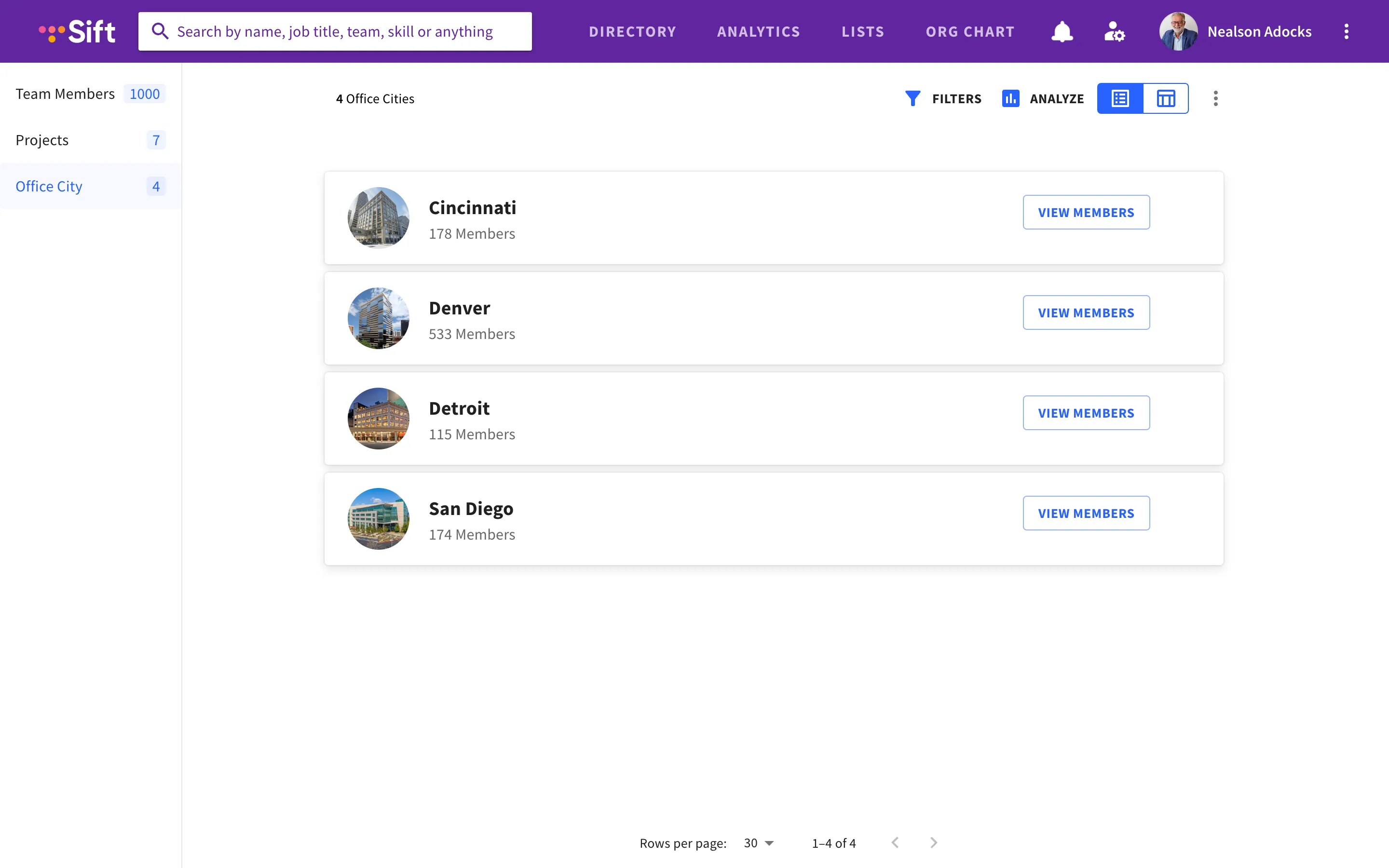Switch to list view layout
The height and width of the screenshot is (868, 1389).
point(1120,98)
